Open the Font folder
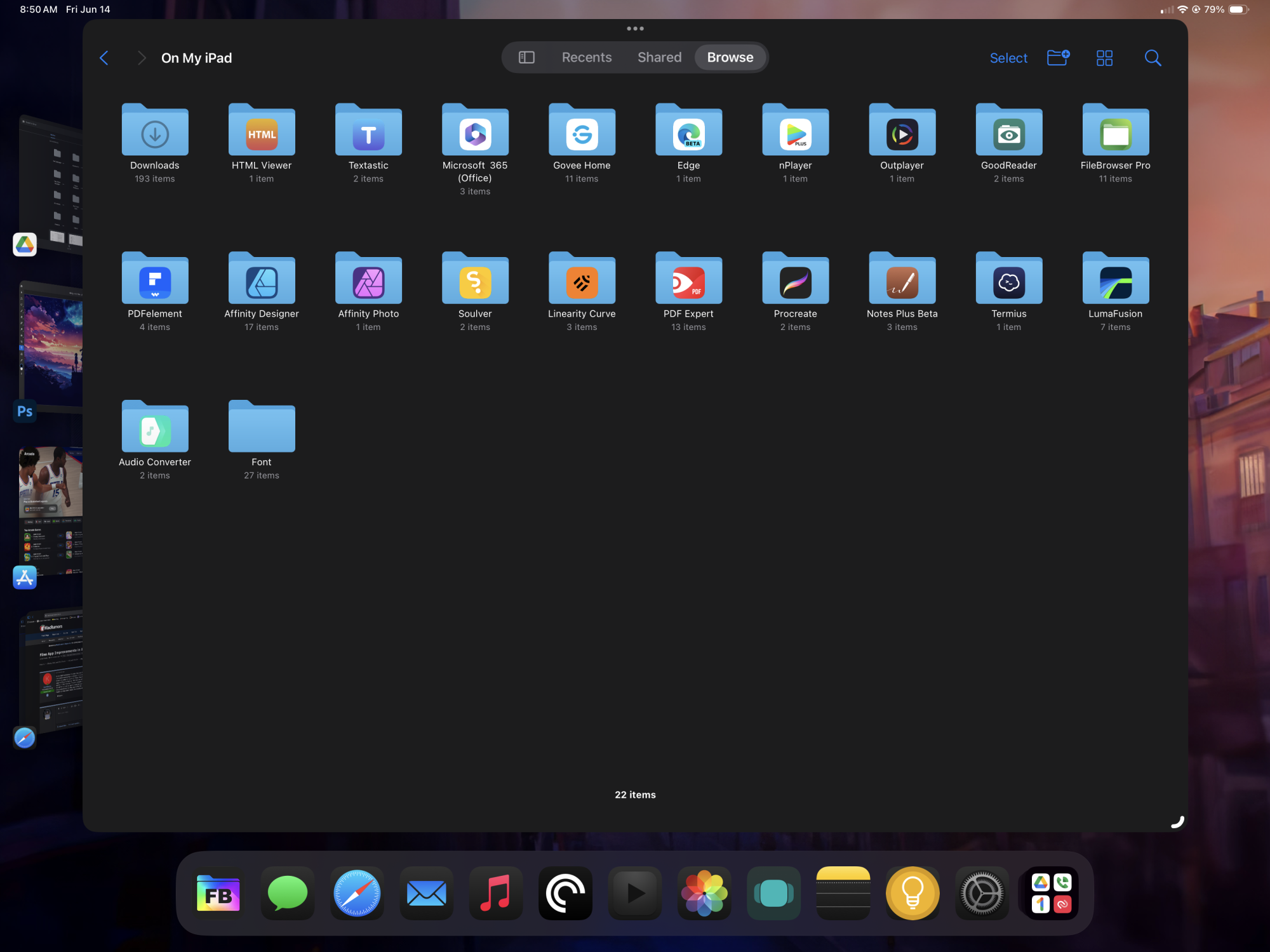The width and height of the screenshot is (1270, 952). (262, 428)
